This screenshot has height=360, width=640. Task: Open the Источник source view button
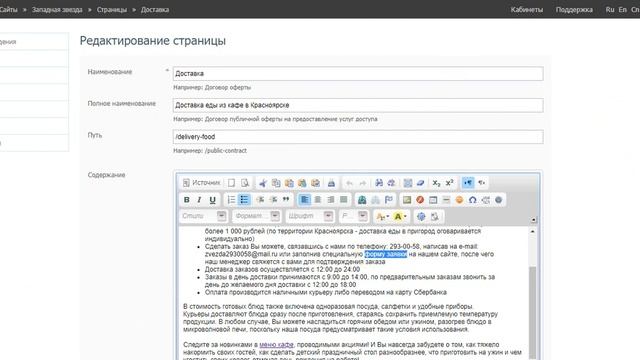click(x=202, y=183)
